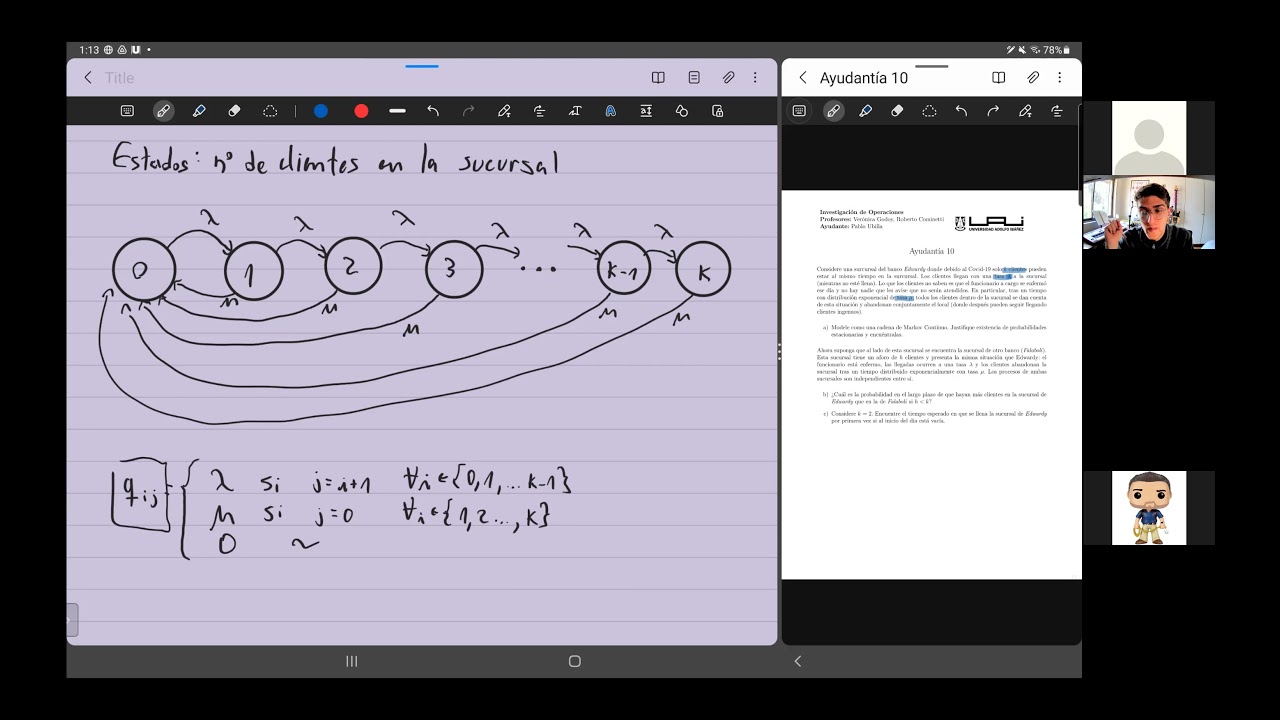The height and width of the screenshot is (720, 1280).
Task: Undo in Ayudantía 10 toolbar
Action: click(961, 111)
